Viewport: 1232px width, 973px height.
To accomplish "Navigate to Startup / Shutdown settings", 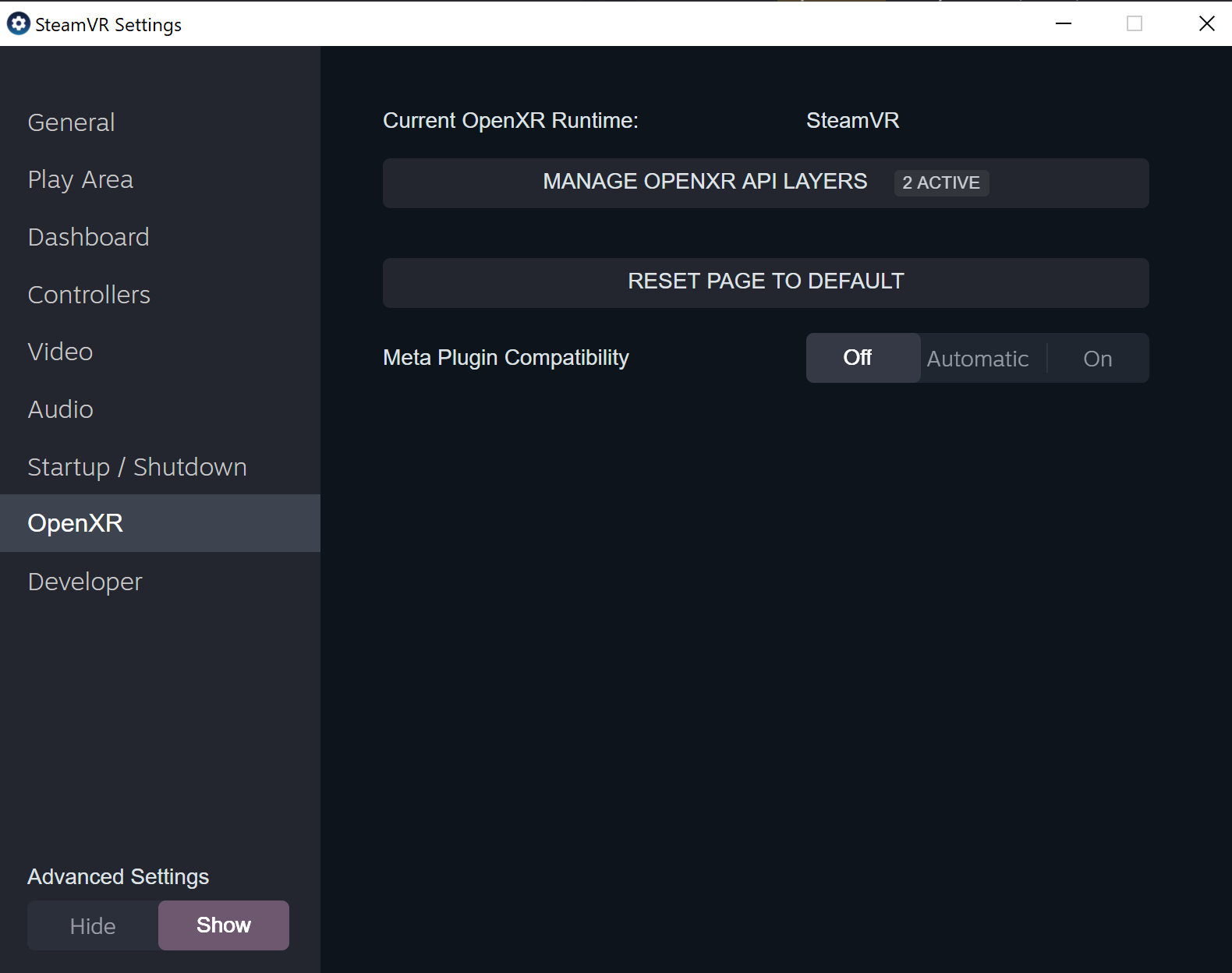I will [x=137, y=467].
